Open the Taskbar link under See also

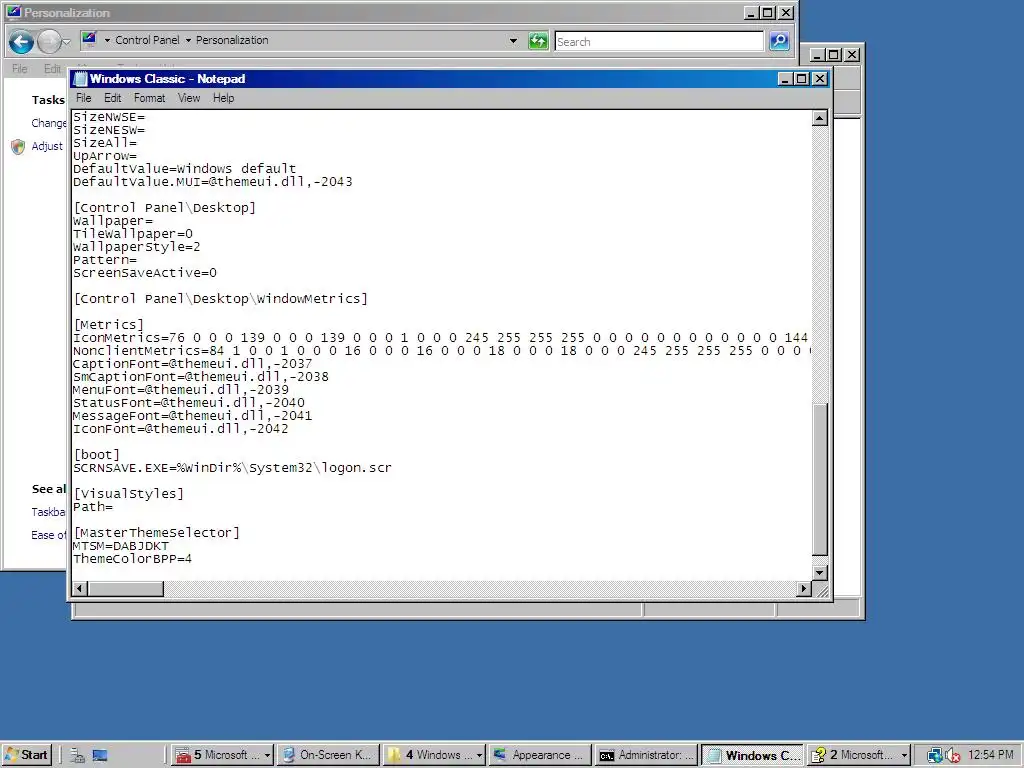point(48,512)
